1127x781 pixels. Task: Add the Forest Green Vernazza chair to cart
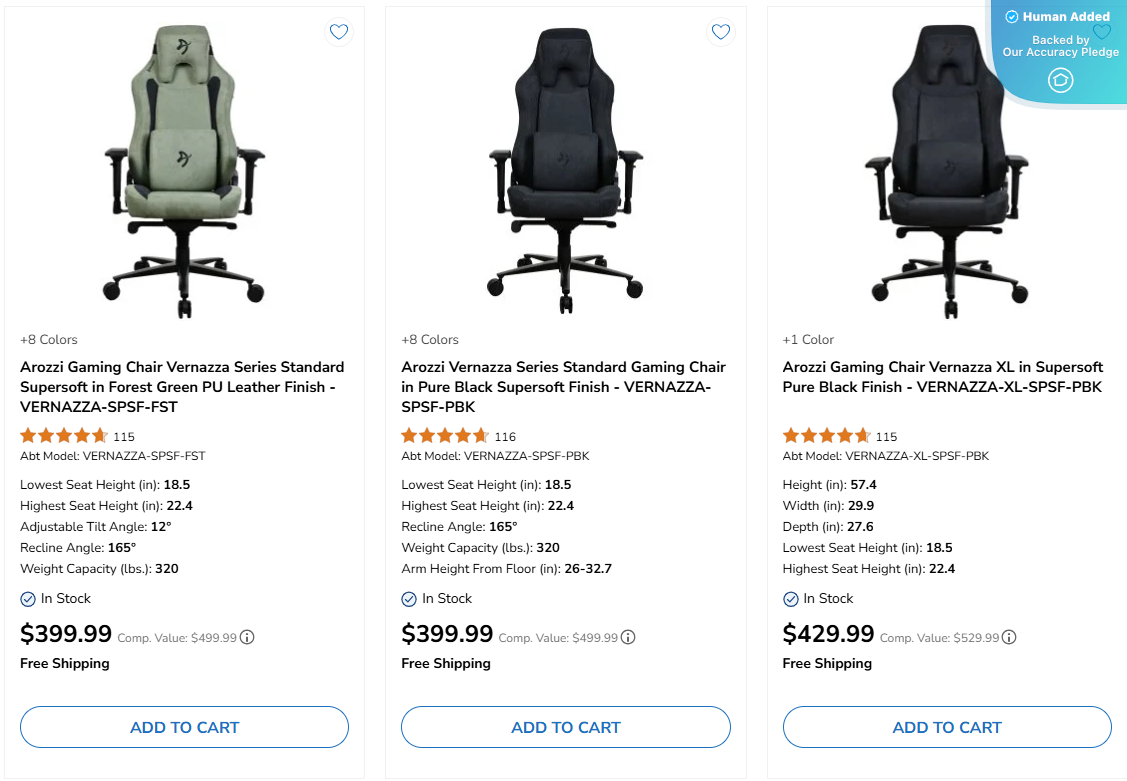pyautogui.click(x=184, y=727)
